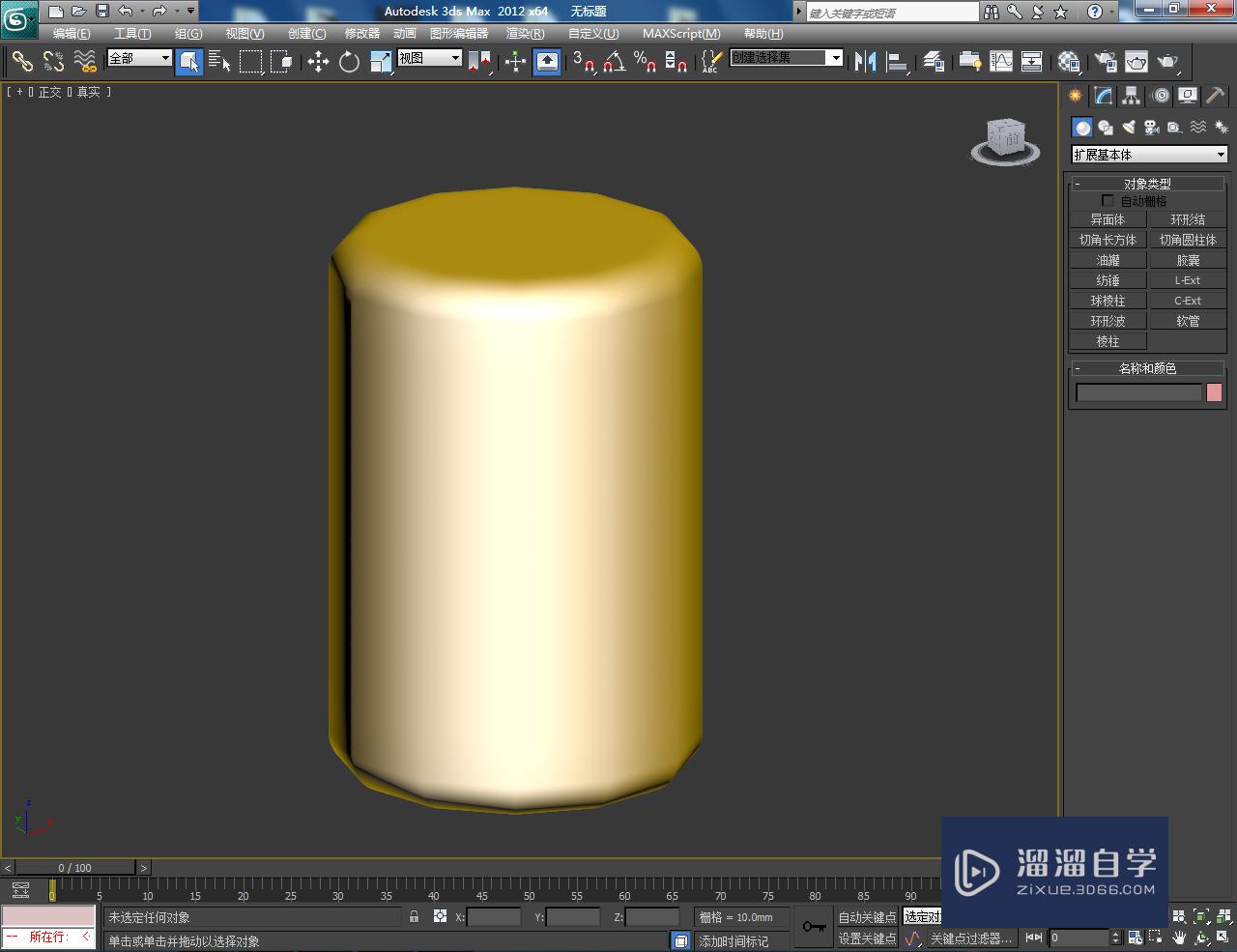The width and height of the screenshot is (1237, 952).
Task: Toggle Absolute/Offset transform type-in mode
Action: coord(440,916)
